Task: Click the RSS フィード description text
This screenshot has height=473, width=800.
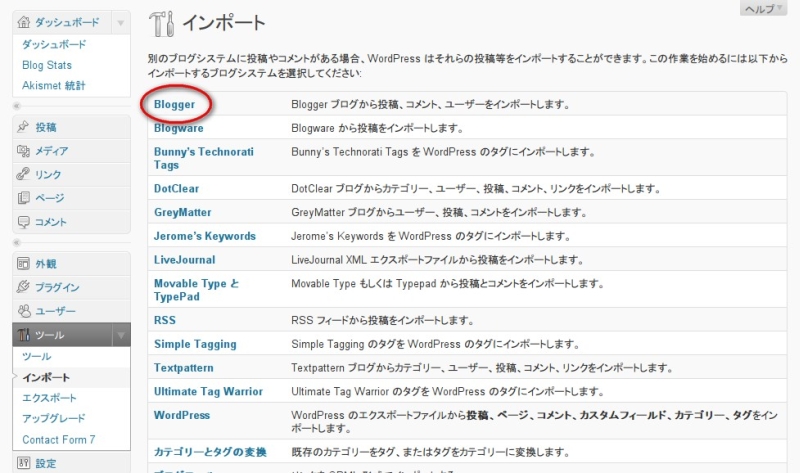Action: click(x=383, y=320)
